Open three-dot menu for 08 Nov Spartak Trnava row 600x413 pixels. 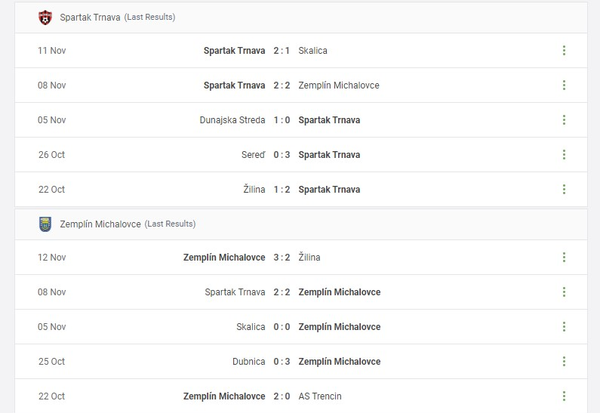click(564, 85)
